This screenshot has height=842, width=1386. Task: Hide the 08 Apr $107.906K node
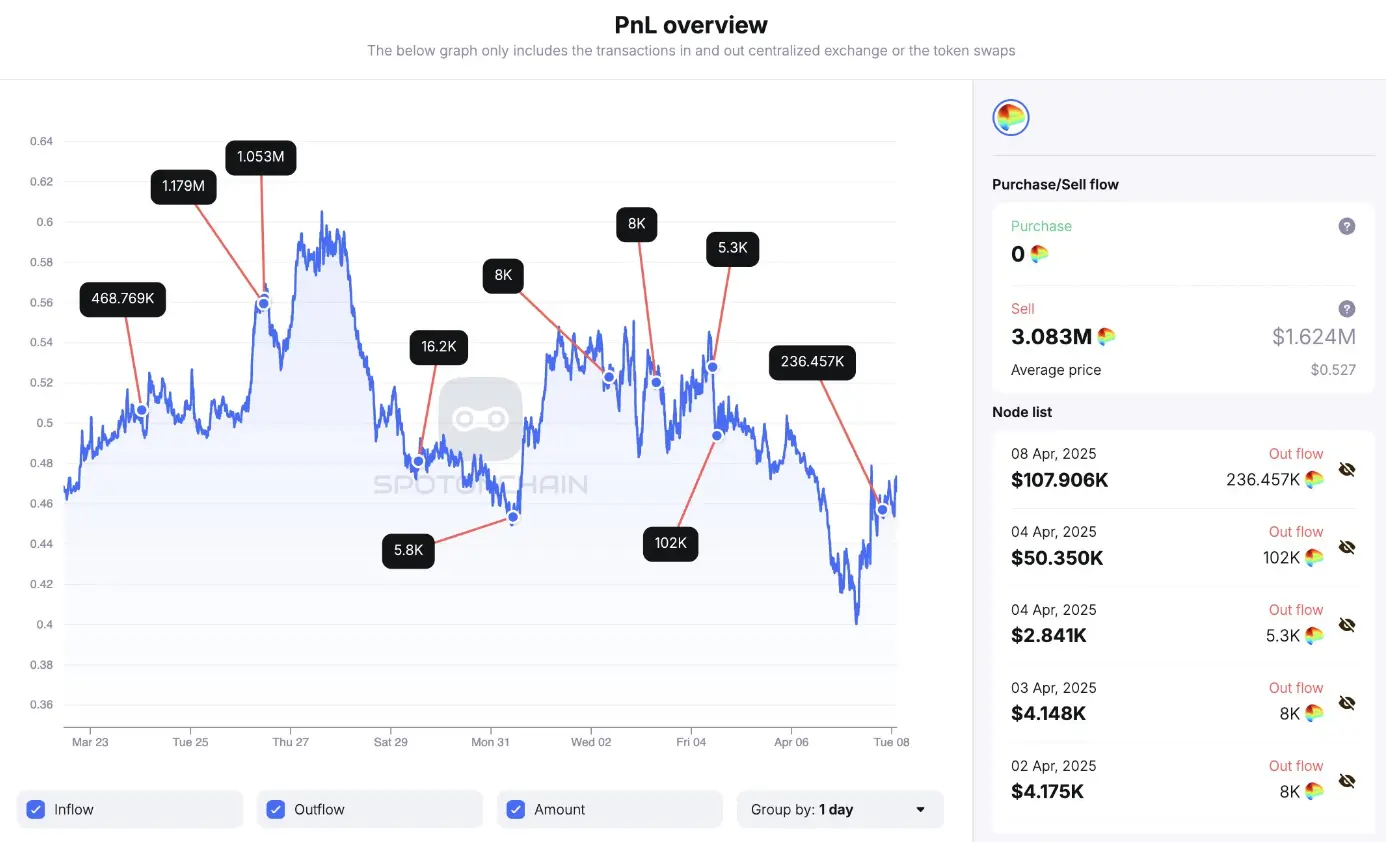pyautogui.click(x=1346, y=470)
